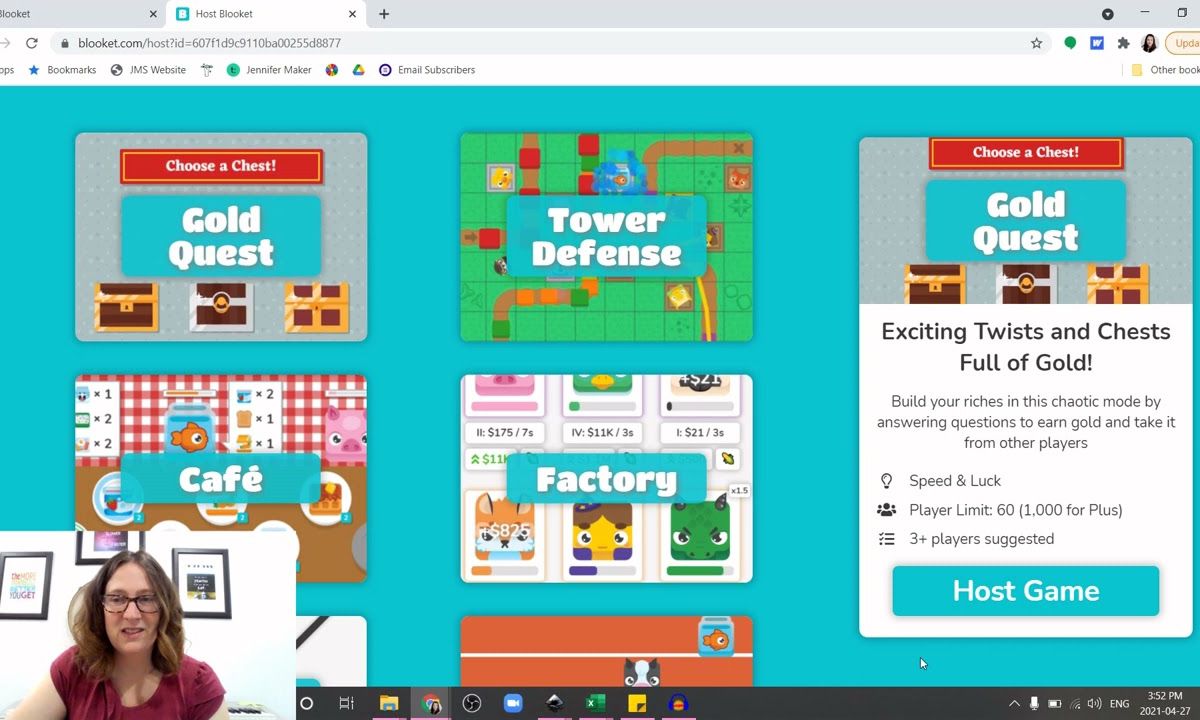Viewport: 1200px width, 720px height.
Task: Click the Gold Quest preview image in side panel
Action: pyautogui.click(x=1025, y=220)
